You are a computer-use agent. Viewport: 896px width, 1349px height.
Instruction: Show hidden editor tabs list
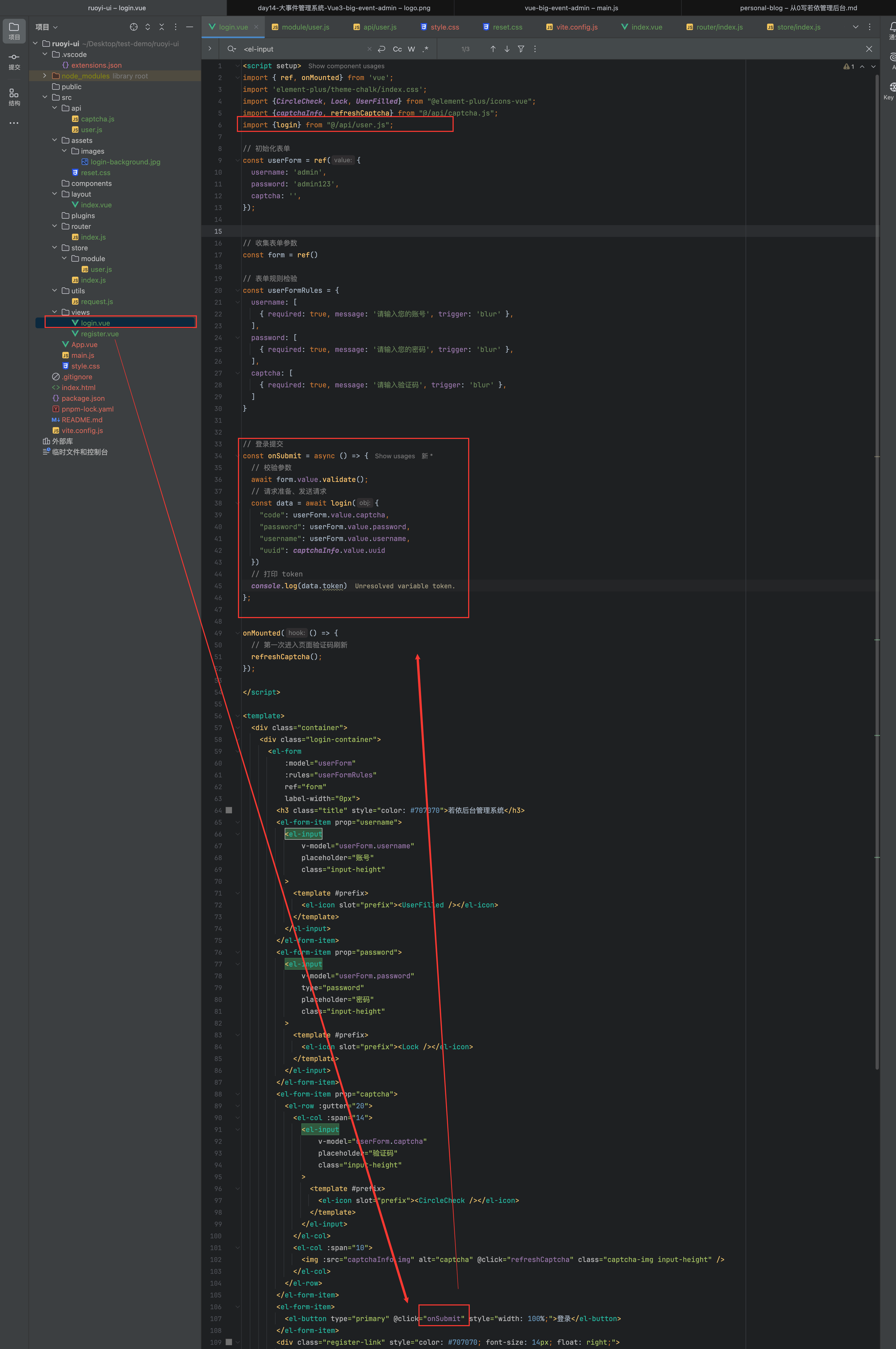coord(855,27)
